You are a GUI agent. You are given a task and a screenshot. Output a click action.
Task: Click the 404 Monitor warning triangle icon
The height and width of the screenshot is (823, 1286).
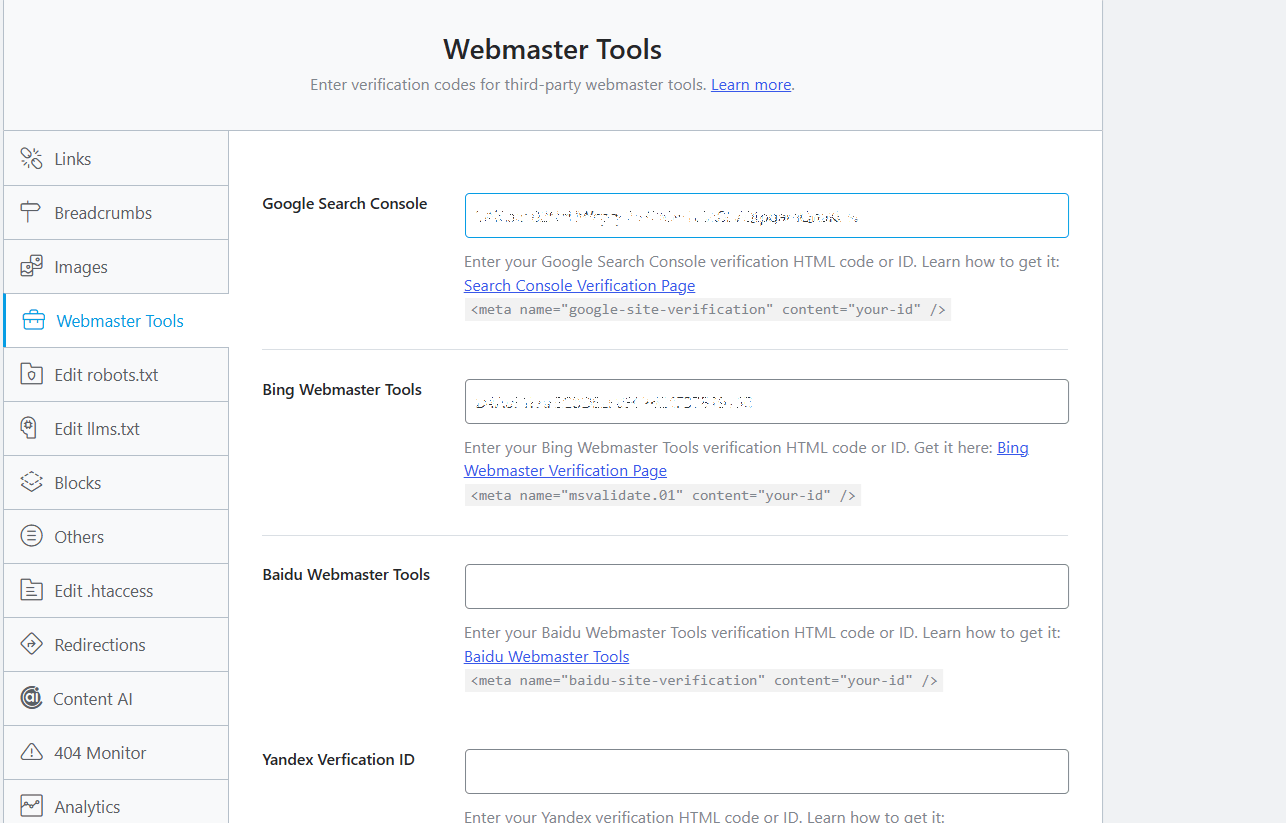coord(32,752)
